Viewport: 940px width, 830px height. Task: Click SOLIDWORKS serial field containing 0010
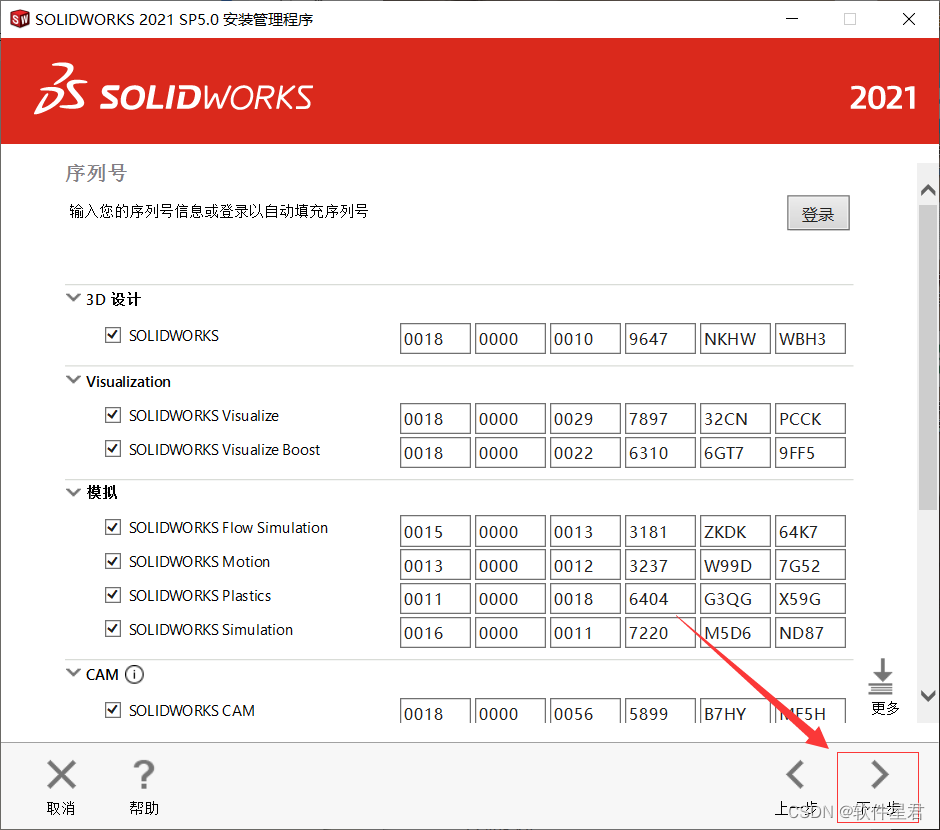point(585,339)
